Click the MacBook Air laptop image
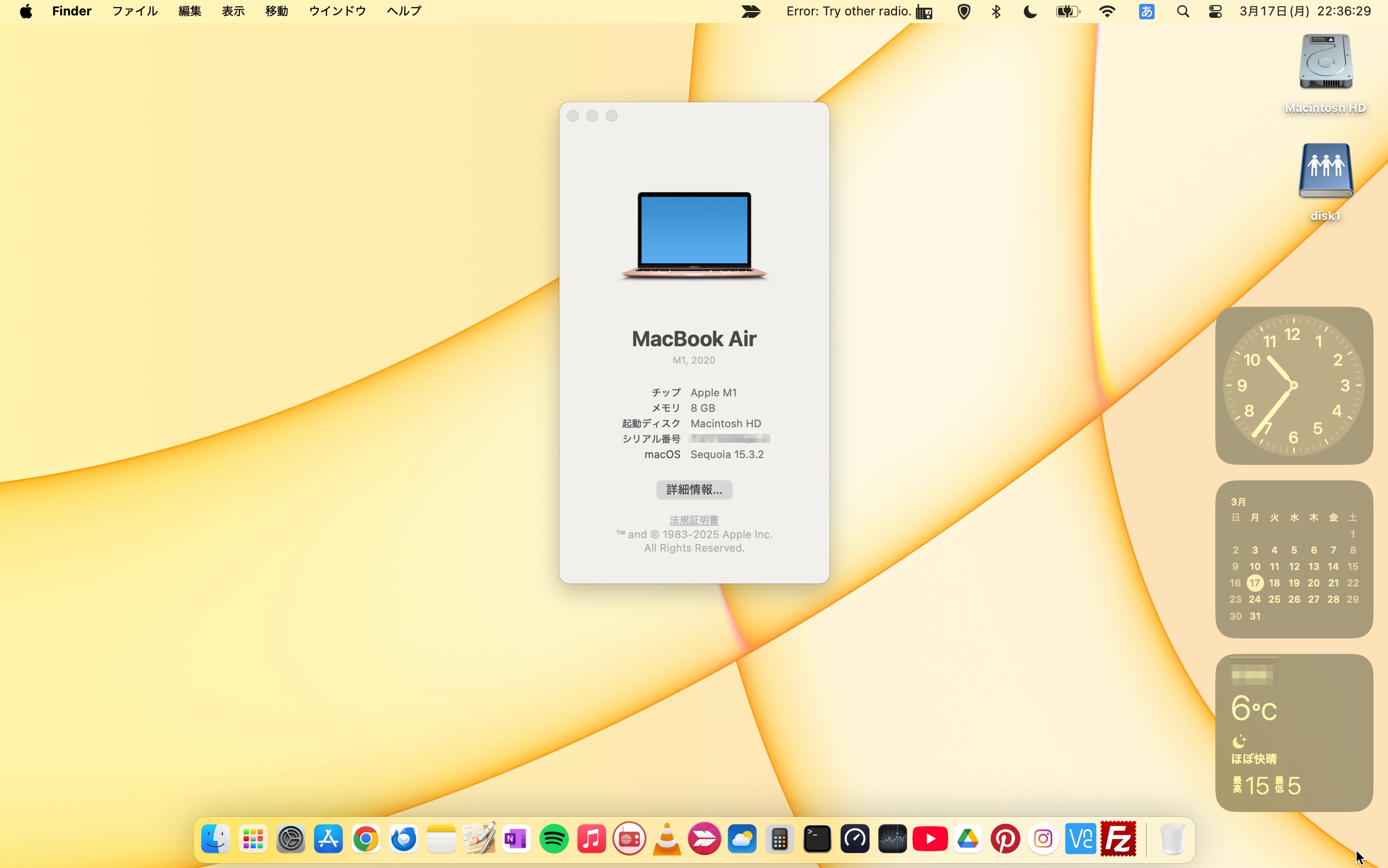Image resolution: width=1388 pixels, height=868 pixels. [694, 235]
